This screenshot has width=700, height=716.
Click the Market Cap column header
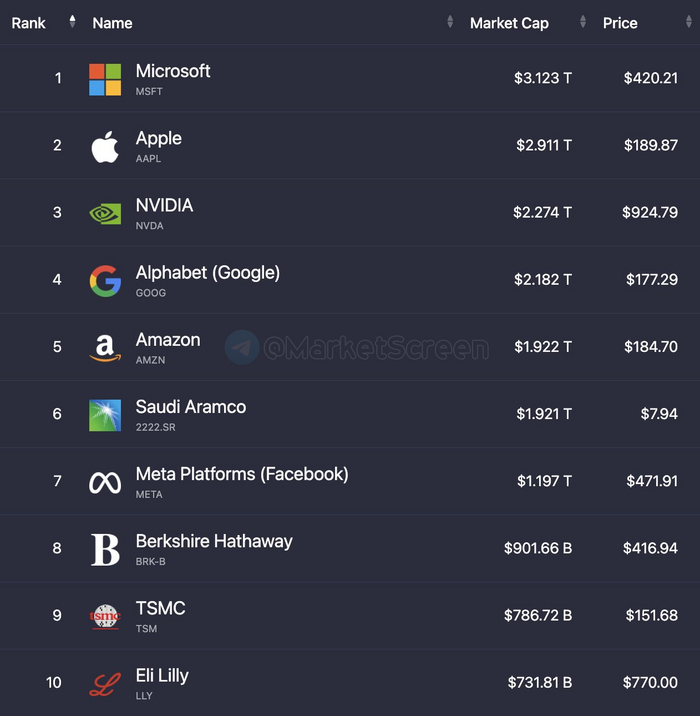click(509, 23)
